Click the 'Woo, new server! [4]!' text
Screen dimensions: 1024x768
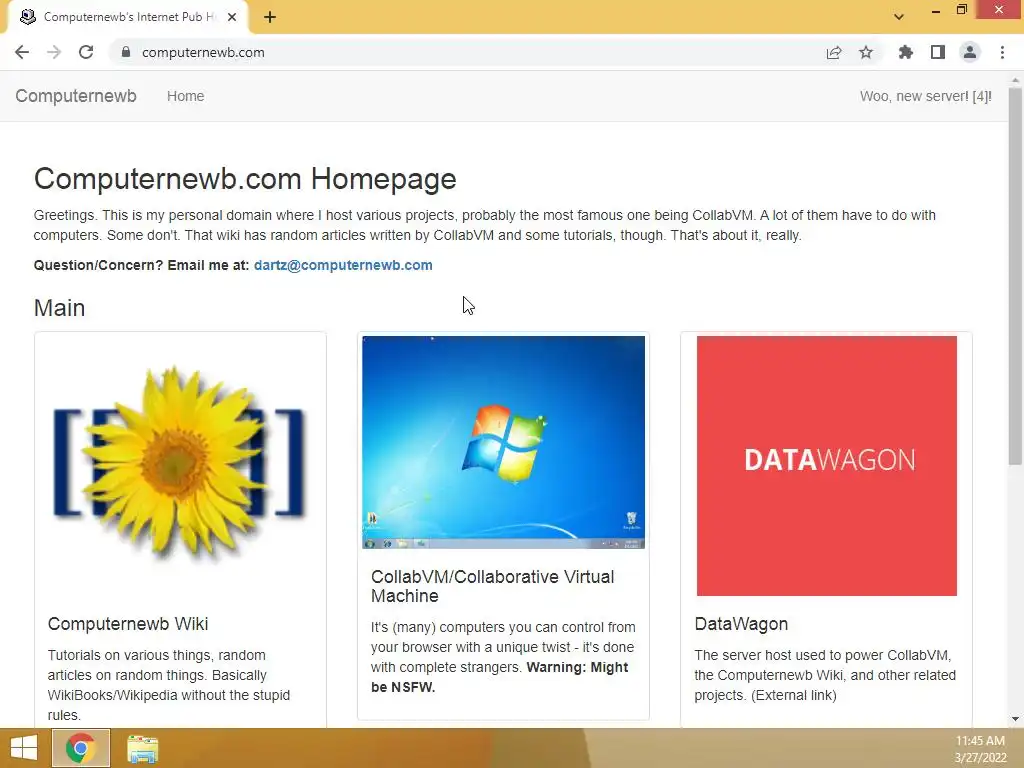925,96
